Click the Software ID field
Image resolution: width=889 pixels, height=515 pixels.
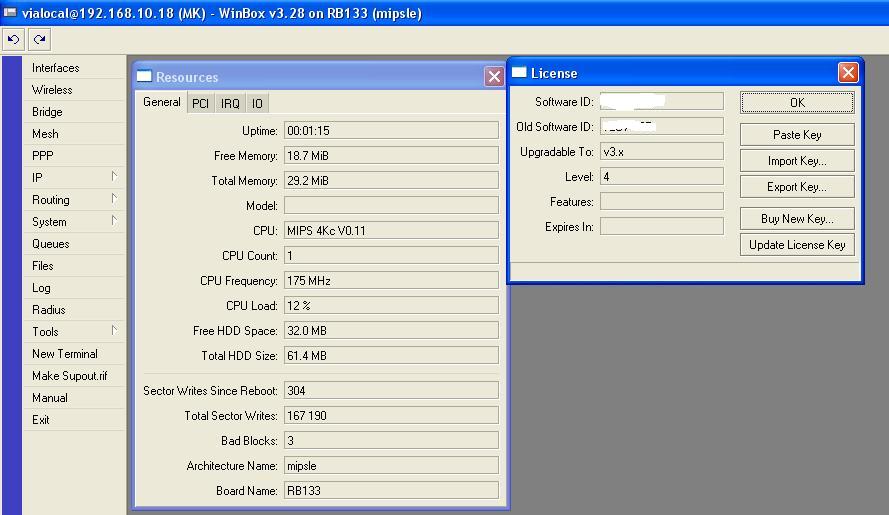[x=662, y=102]
